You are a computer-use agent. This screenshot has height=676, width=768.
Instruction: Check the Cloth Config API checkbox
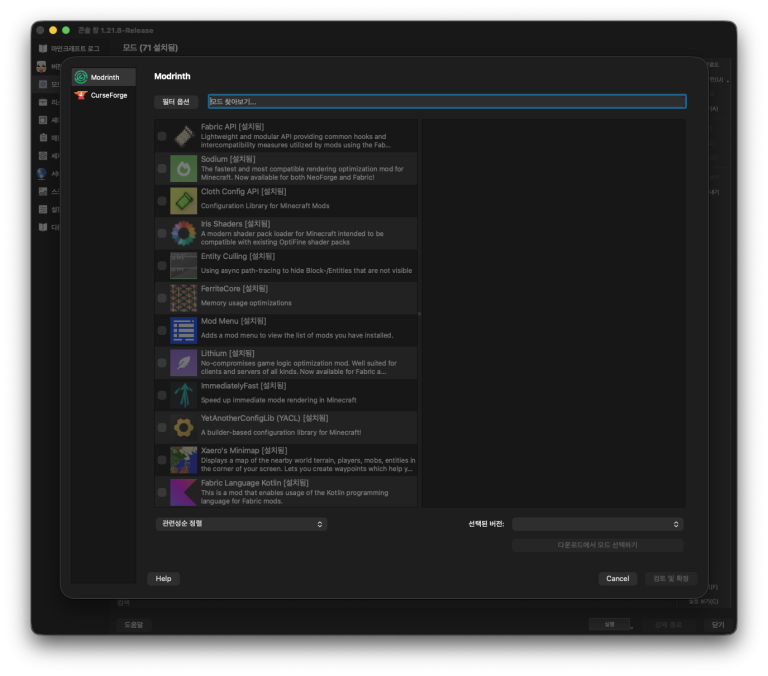[162, 201]
